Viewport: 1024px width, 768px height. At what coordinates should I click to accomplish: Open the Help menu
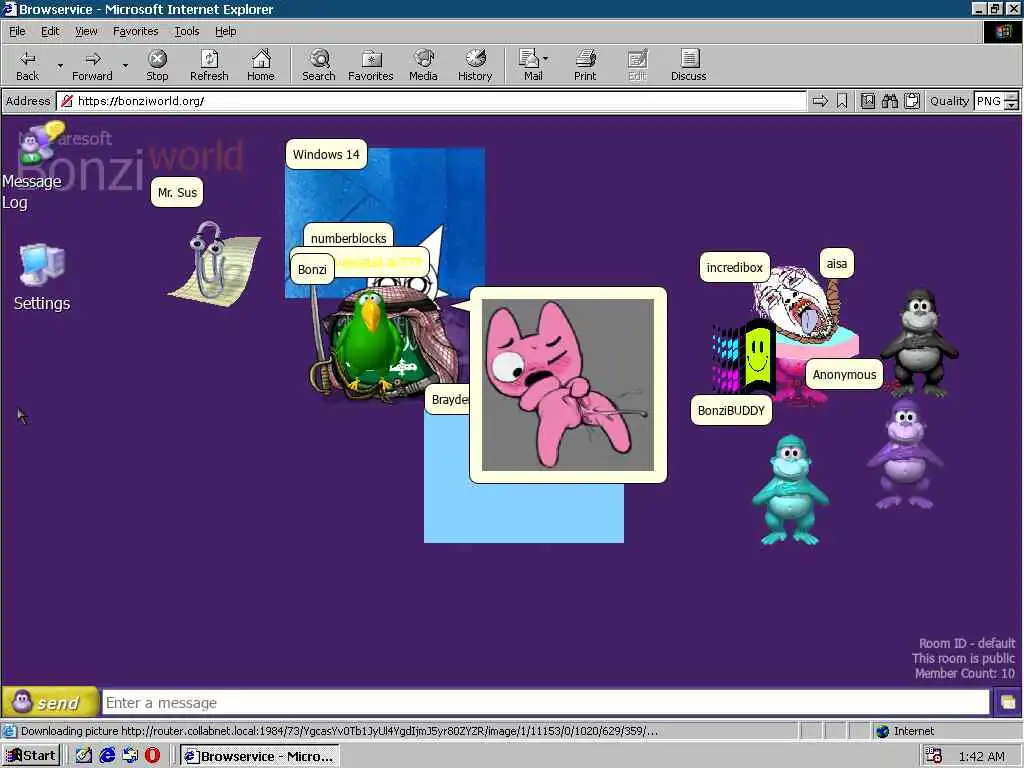click(225, 31)
